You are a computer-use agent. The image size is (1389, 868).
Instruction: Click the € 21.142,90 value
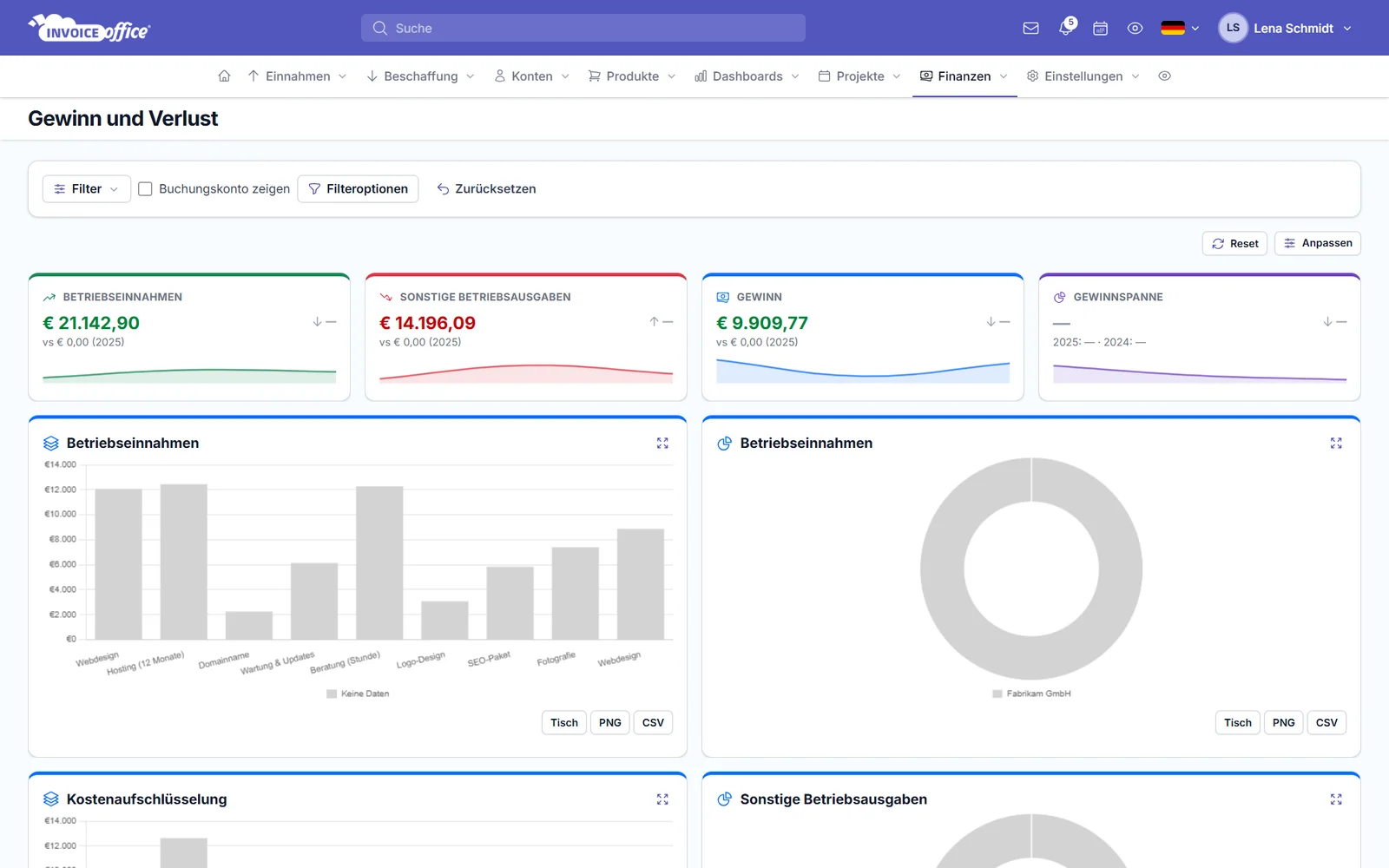tap(91, 323)
